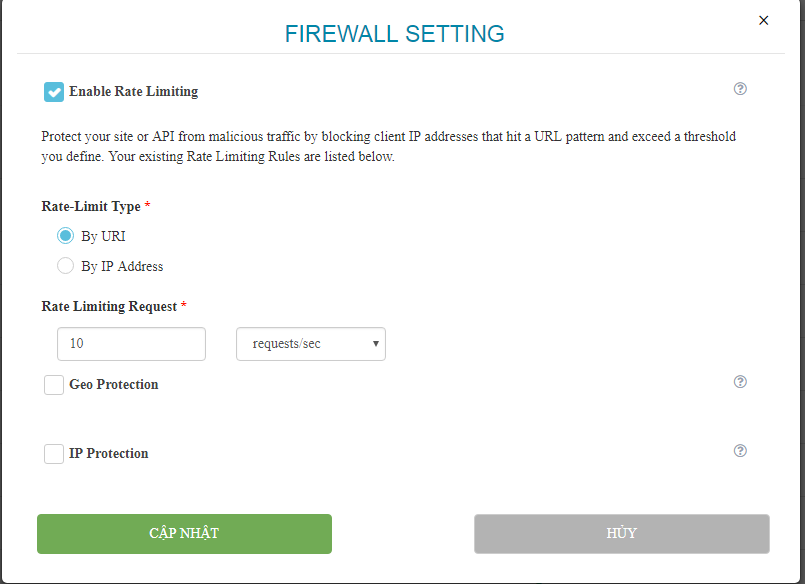Select the By URI radio button

[x=66, y=236]
